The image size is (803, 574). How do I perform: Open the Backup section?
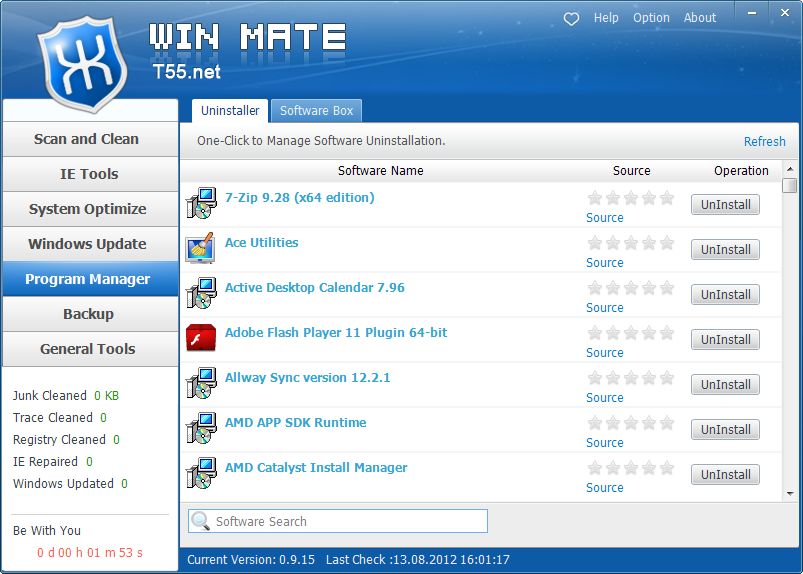[x=90, y=314]
